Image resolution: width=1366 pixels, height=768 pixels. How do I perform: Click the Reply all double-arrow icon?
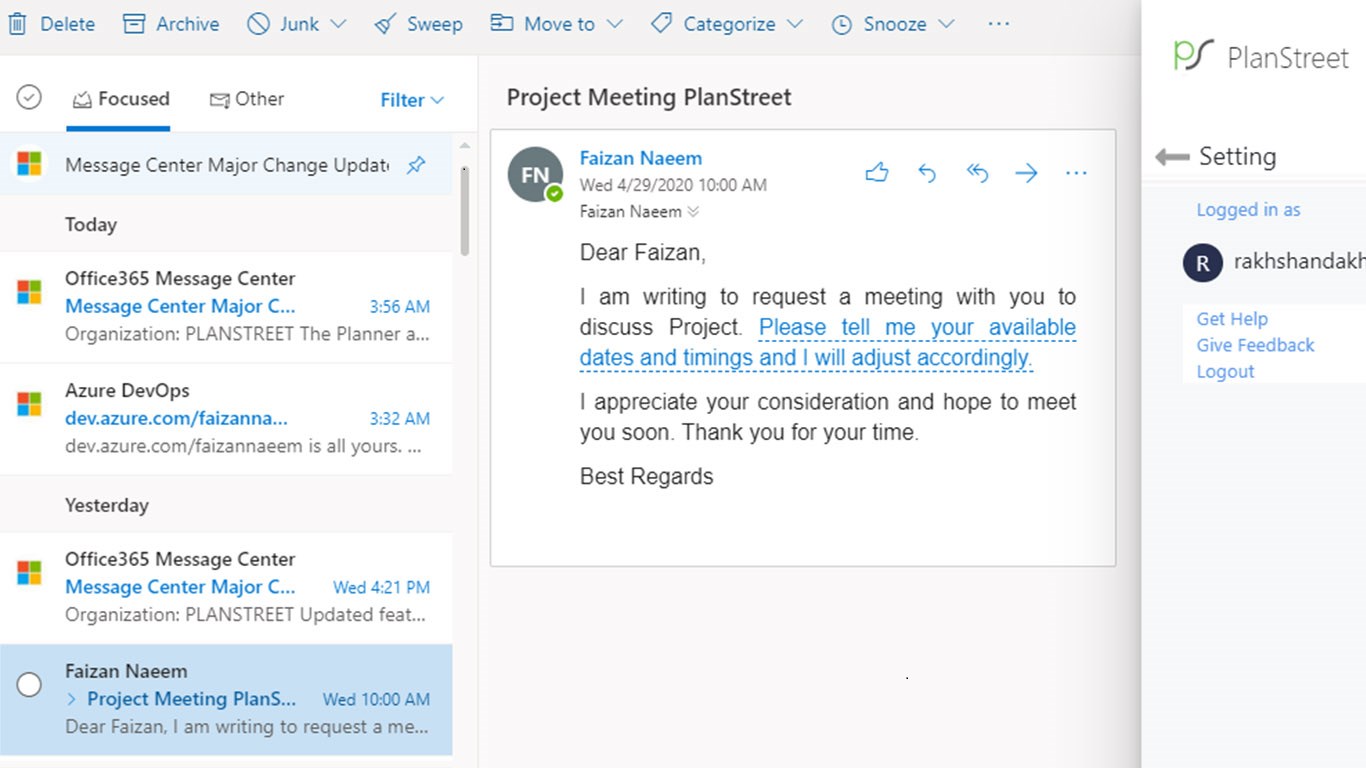(x=977, y=173)
